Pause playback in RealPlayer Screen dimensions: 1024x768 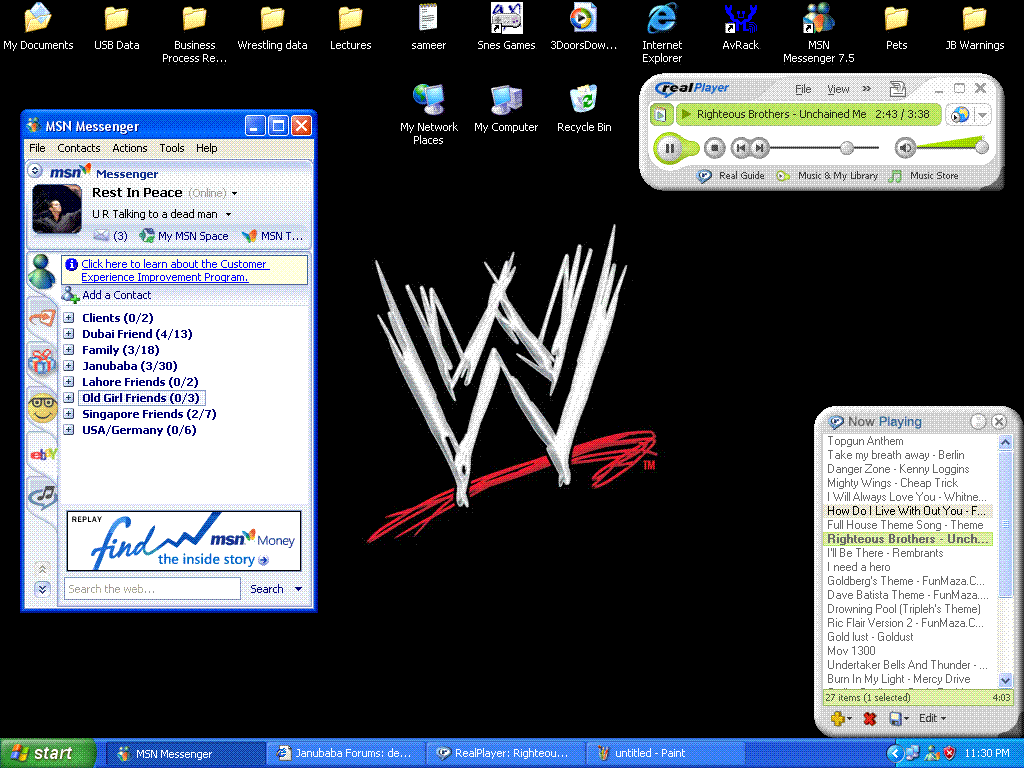pyautogui.click(x=670, y=148)
